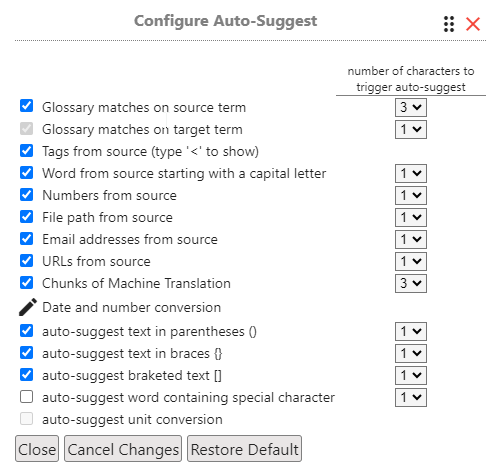The width and height of the screenshot is (494, 476).
Task: Enable auto-suggest word containing special character
Action: 26,397
